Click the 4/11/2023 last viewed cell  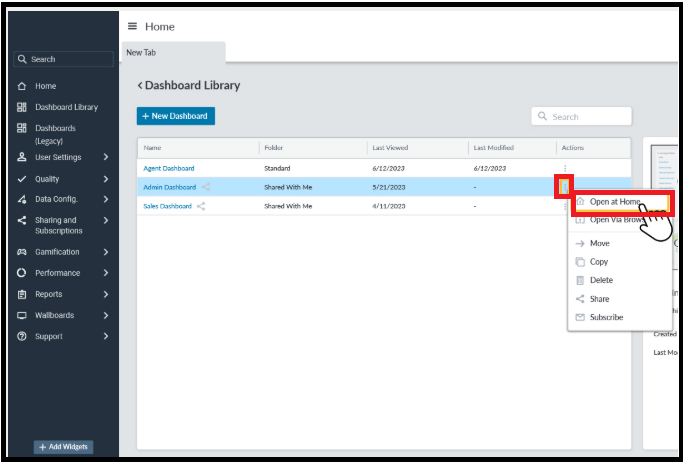click(x=389, y=206)
